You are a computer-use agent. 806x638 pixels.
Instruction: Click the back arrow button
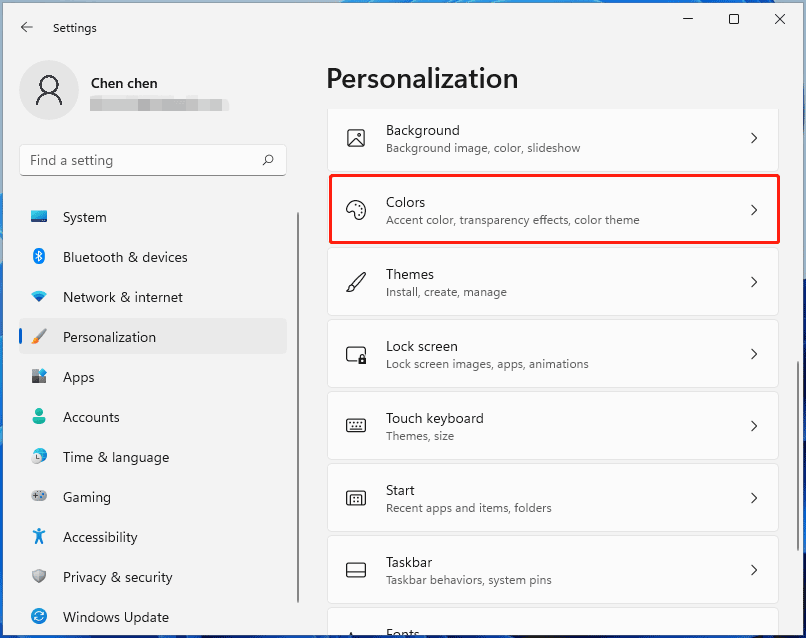[27, 27]
